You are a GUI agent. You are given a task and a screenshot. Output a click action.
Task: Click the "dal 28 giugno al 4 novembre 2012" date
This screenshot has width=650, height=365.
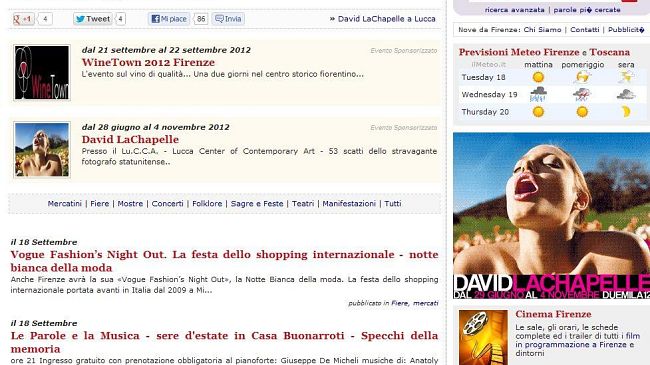click(155, 127)
